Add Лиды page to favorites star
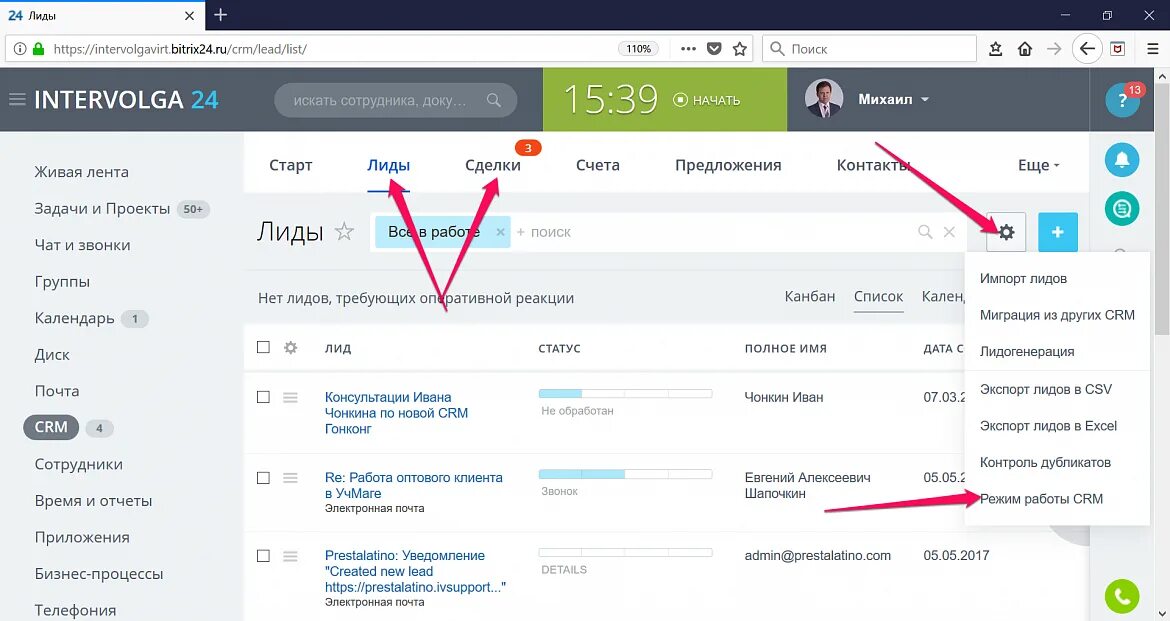This screenshot has width=1170, height=621. [x=343, y=231]
